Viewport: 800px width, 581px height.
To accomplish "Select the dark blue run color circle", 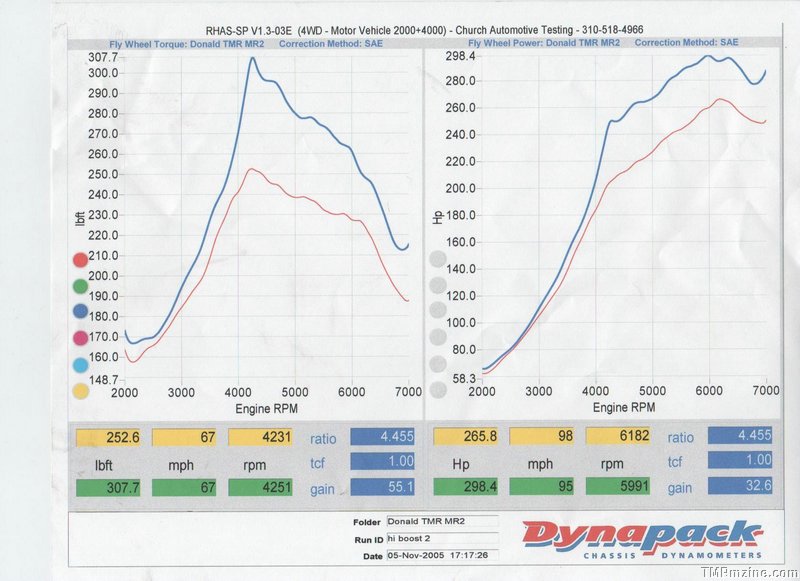I will [x=81, y=311].
